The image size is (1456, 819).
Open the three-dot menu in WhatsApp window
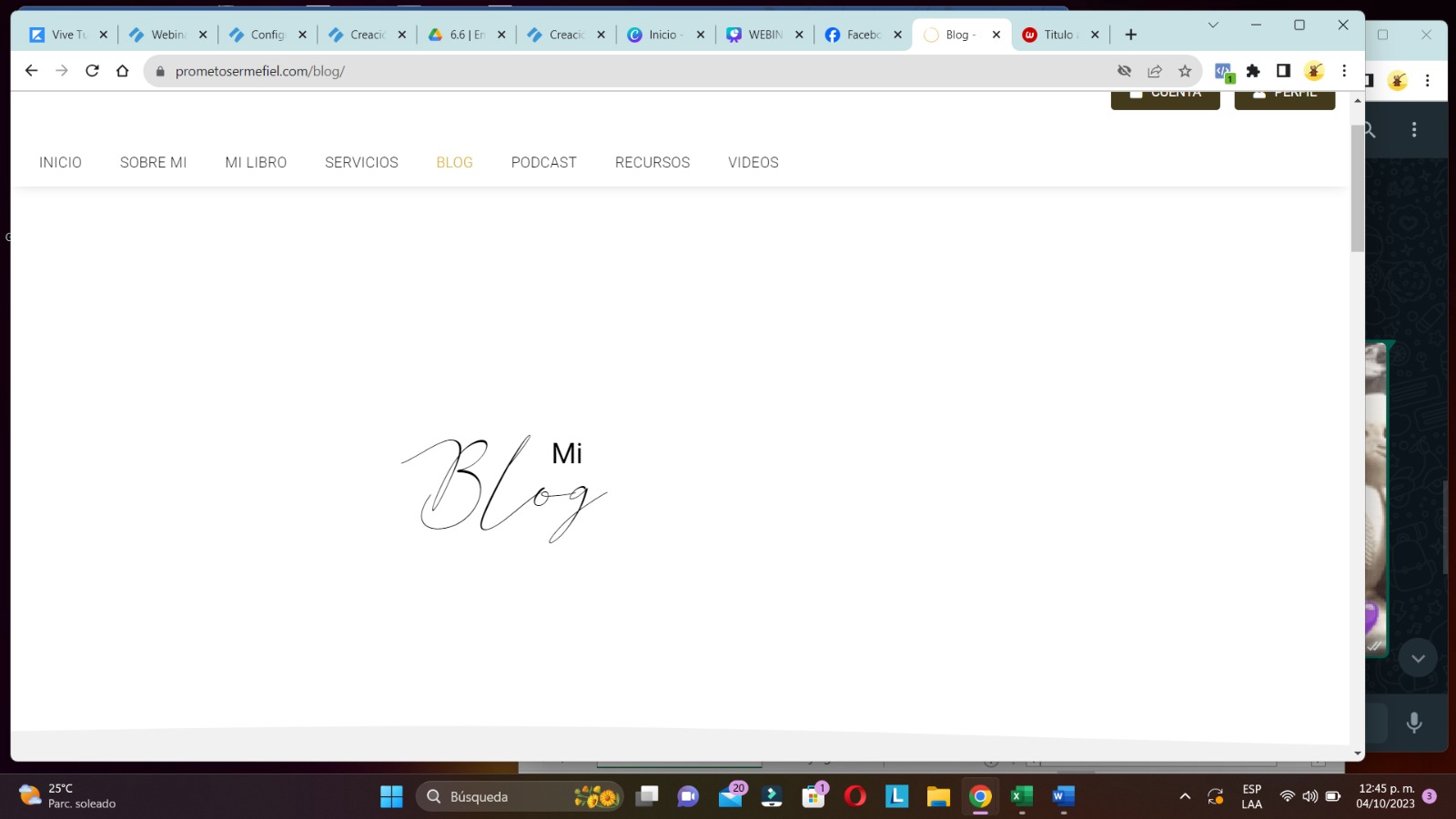(1414, 129)
